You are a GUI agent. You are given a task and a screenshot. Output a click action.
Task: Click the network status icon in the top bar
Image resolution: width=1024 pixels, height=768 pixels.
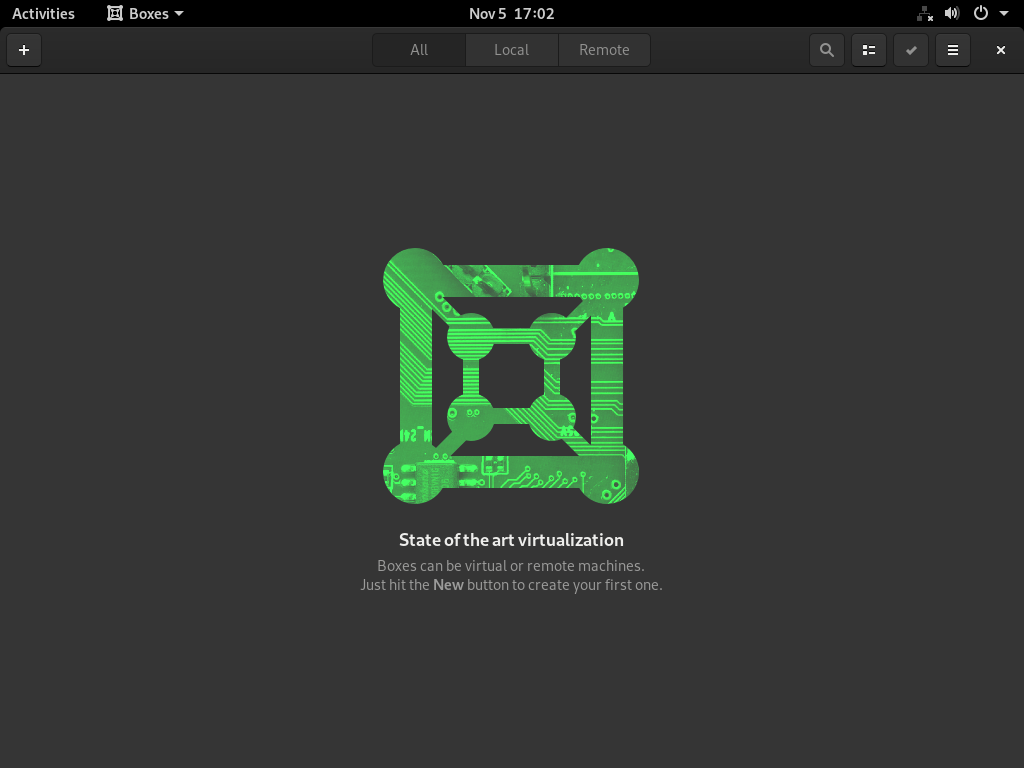[x=925, y=14]
